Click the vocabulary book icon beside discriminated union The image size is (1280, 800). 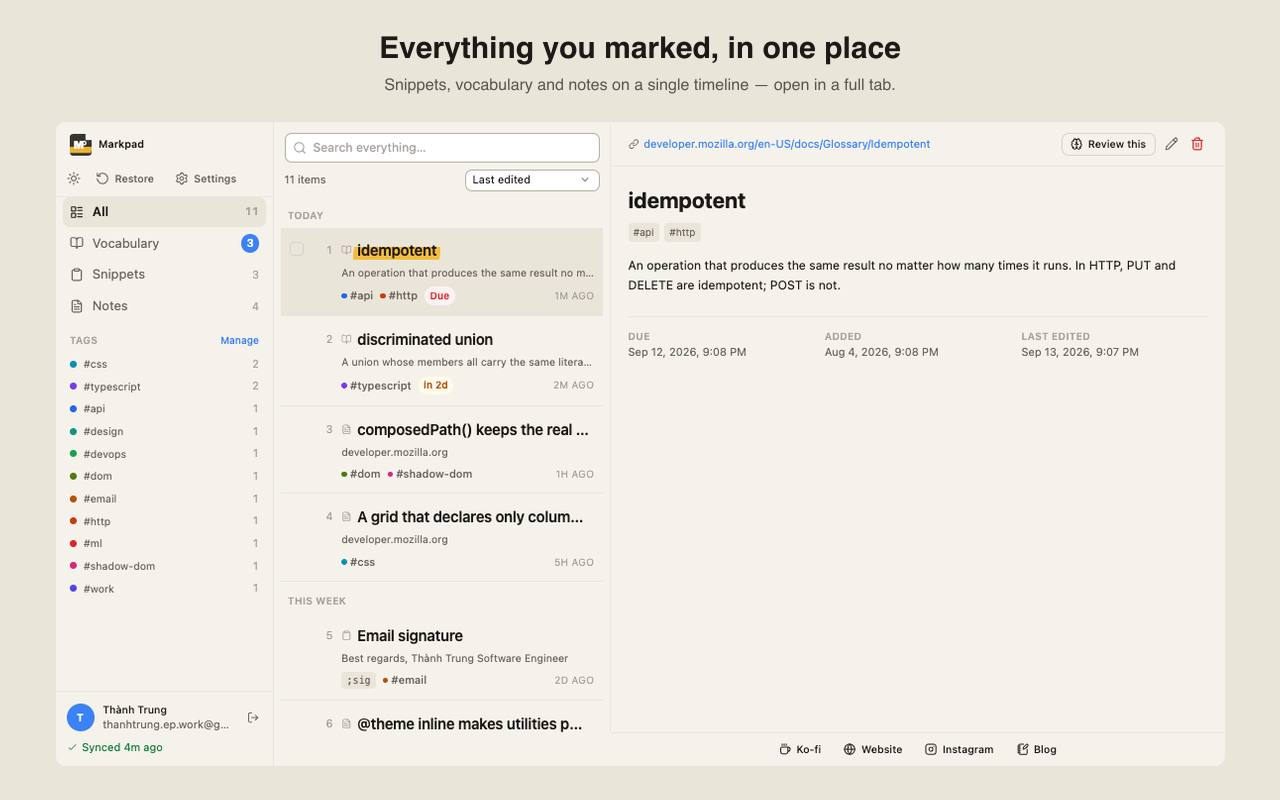point(346,340)
